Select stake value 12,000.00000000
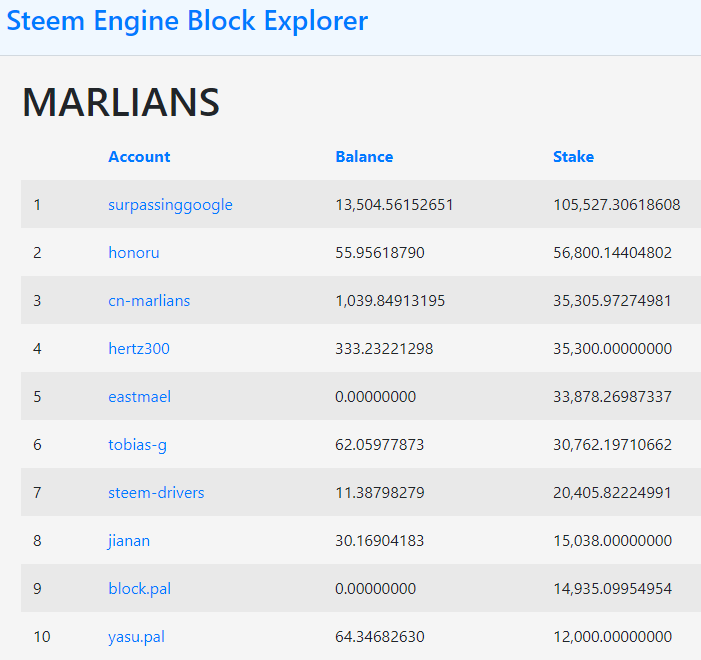Viewport: 701px width, 660px height. 612,636
